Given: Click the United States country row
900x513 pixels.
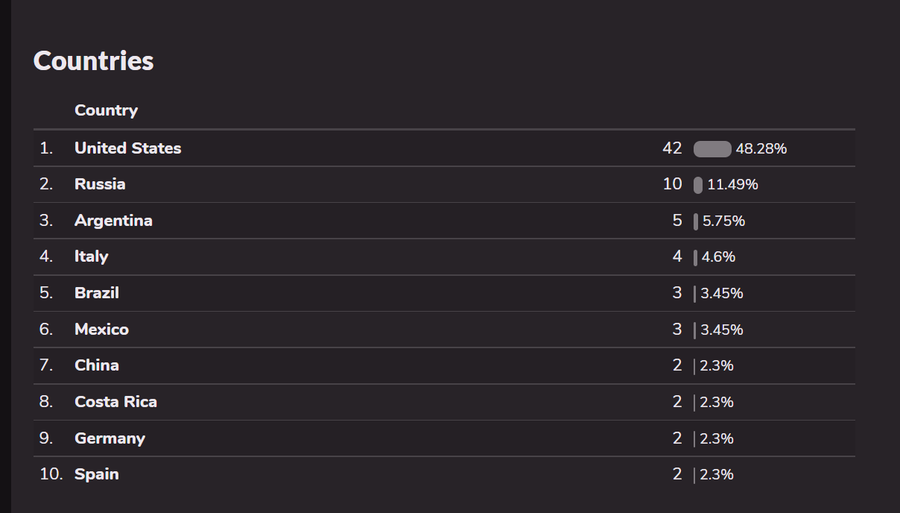Looking at the screenshot, I should click(x=444, y=148).
